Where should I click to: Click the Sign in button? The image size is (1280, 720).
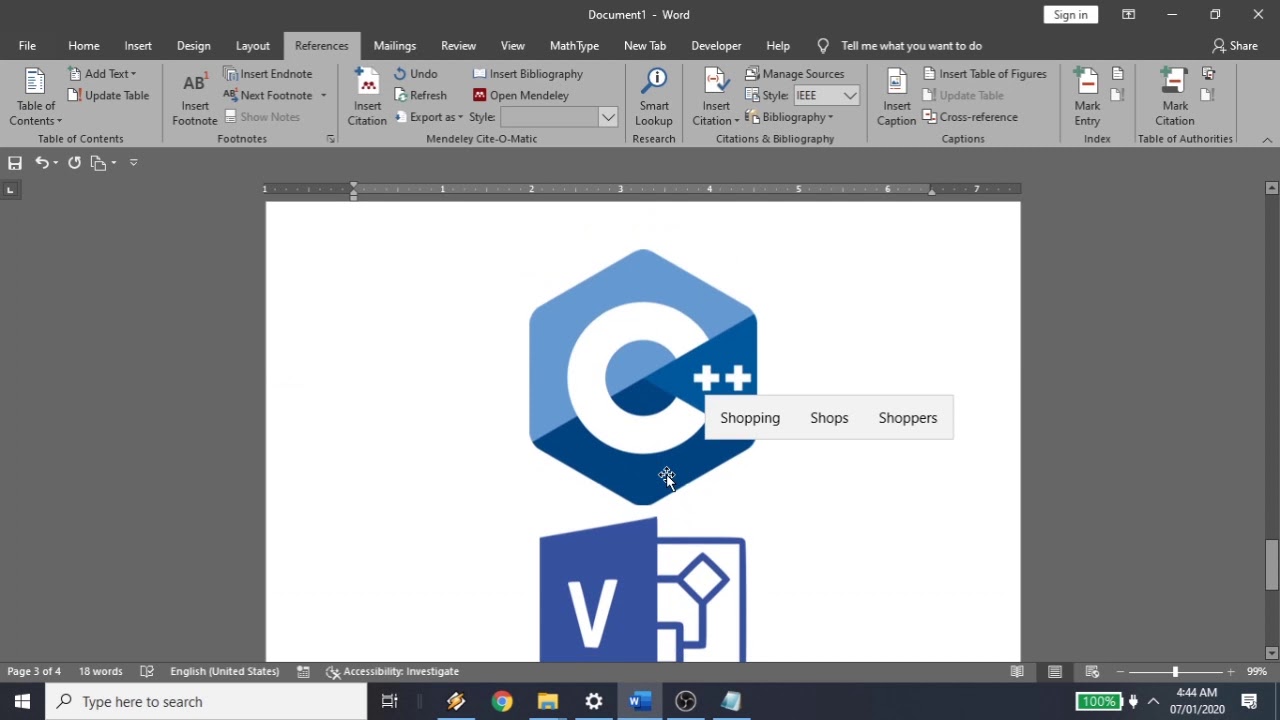tap(1070, 15)
